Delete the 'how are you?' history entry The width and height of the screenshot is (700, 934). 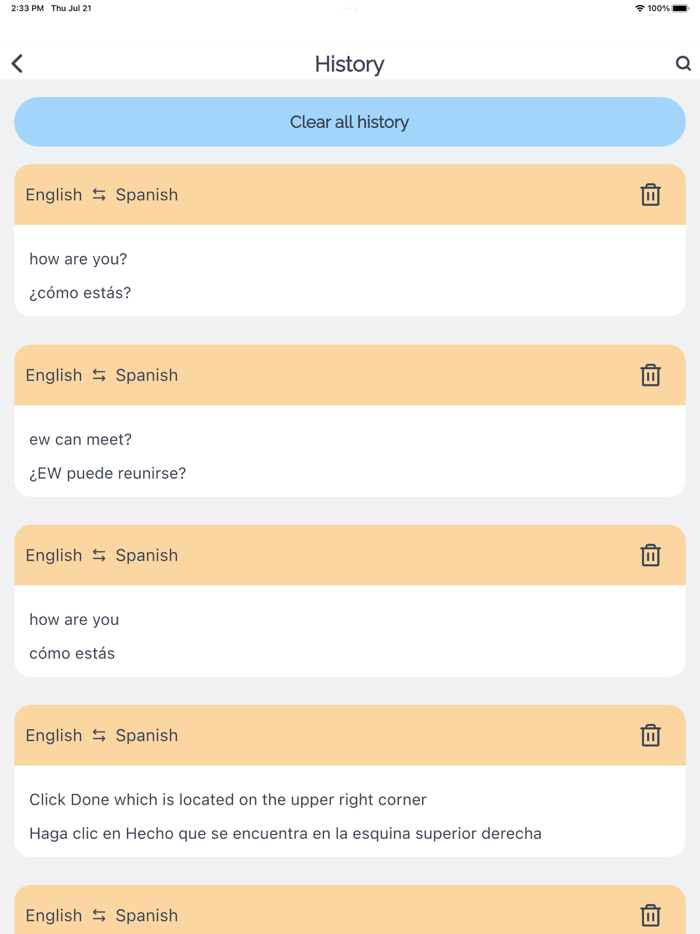point(651,195)
